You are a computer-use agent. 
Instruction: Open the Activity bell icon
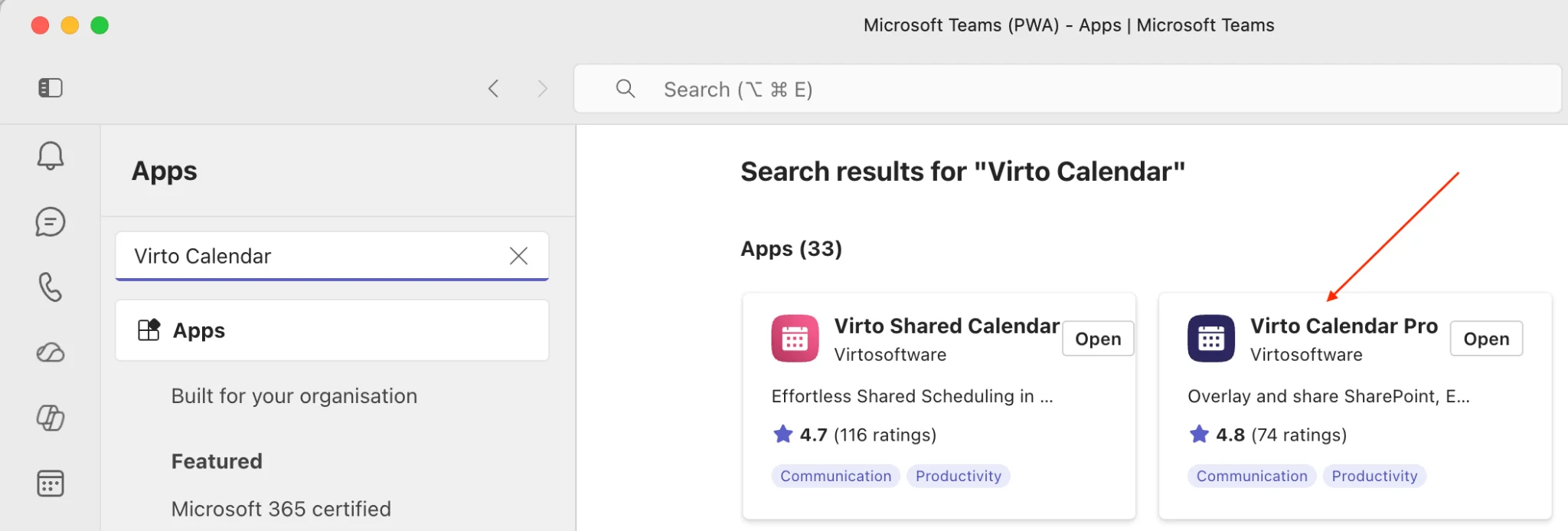click(51, 156)
